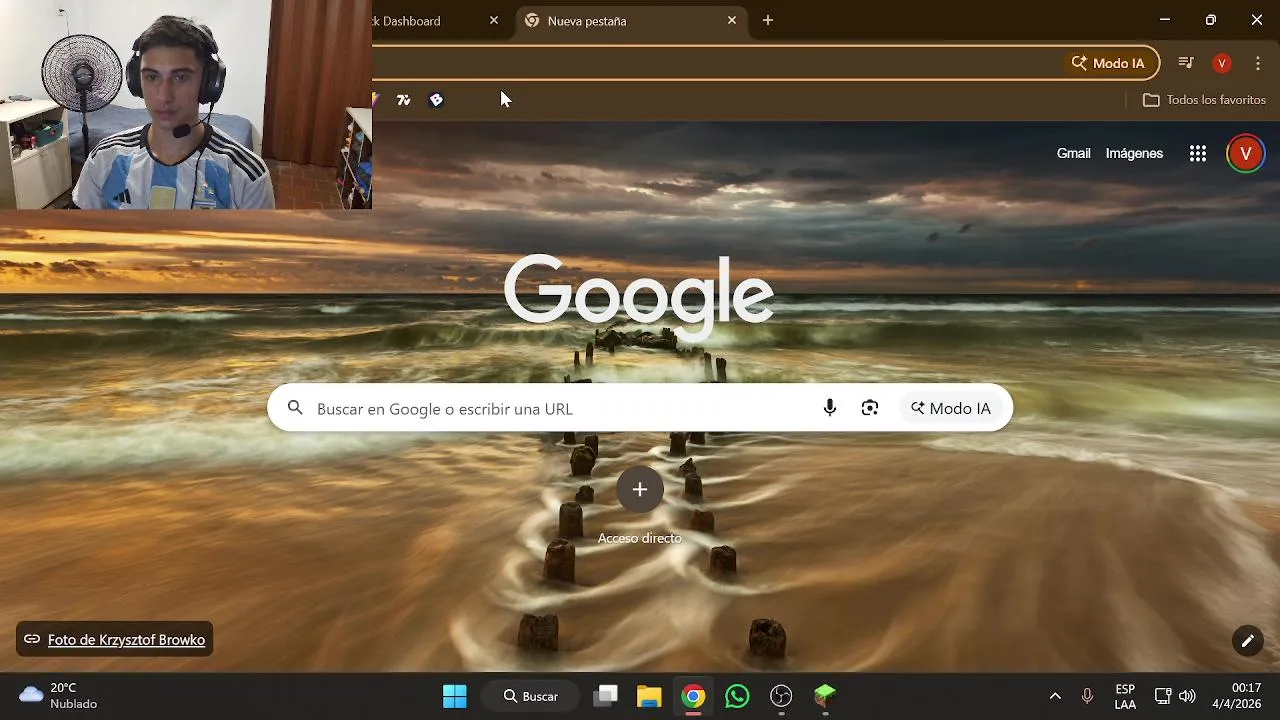Search by image with Lens icon
Viewport: 1280px width, 720px height.
(870, 408)
